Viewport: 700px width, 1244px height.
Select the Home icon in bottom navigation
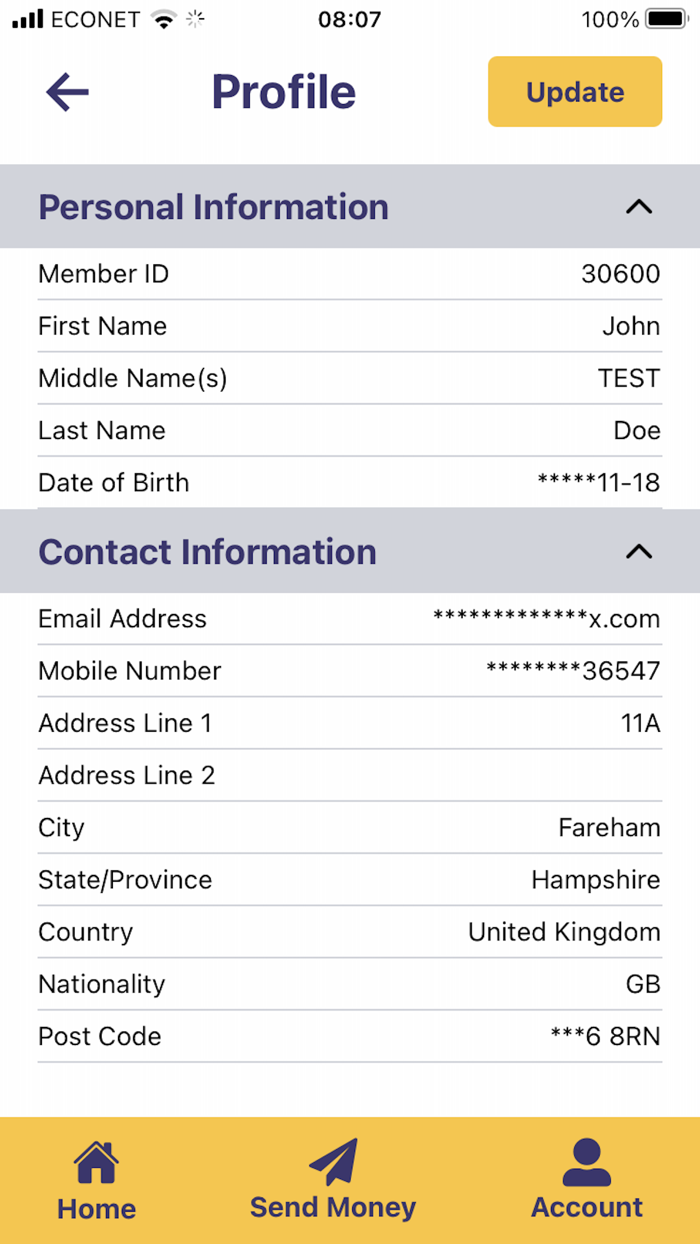95,1161
